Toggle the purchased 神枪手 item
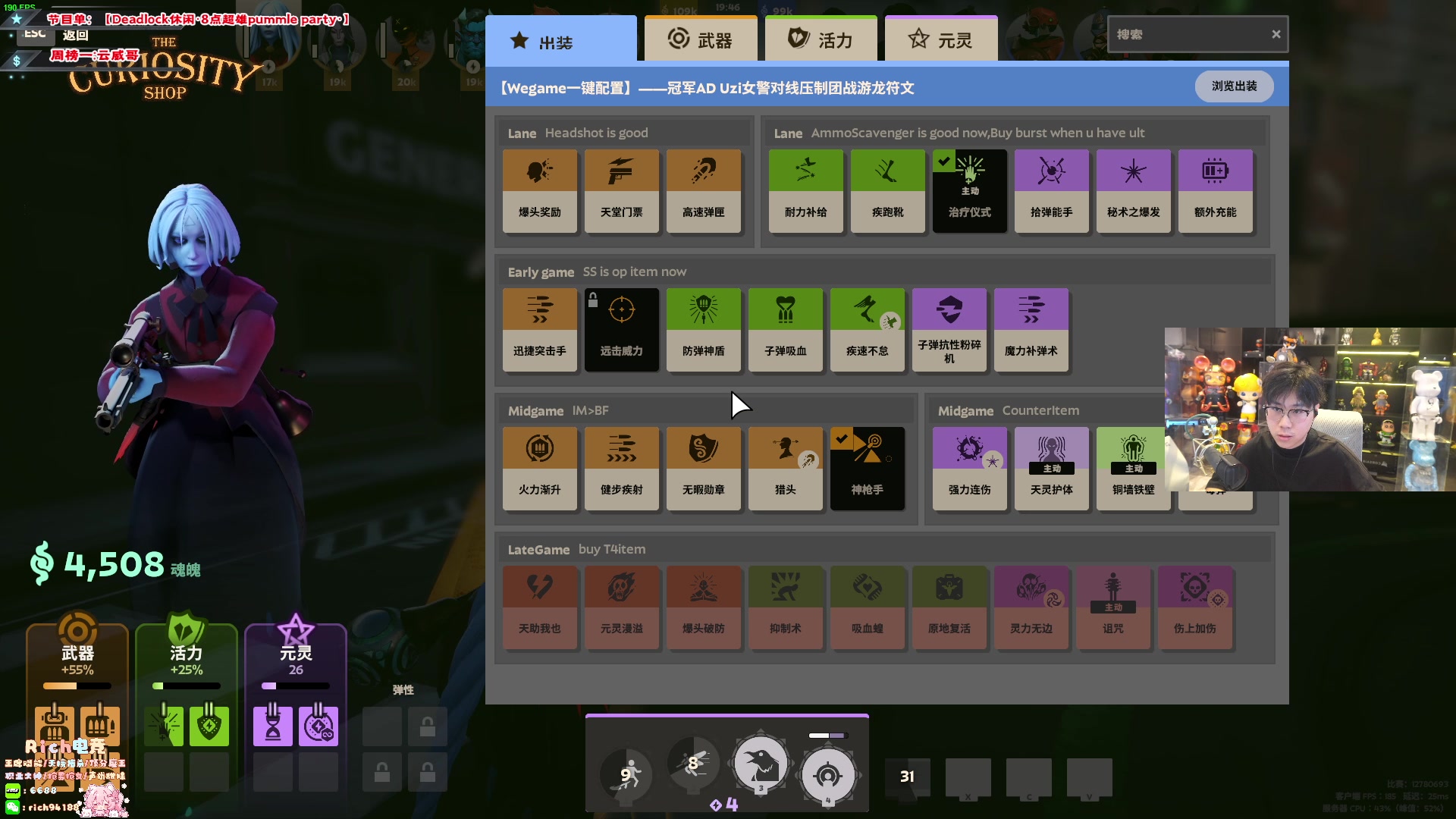Screen dimensions: 1456x819 tap(867, 468)
